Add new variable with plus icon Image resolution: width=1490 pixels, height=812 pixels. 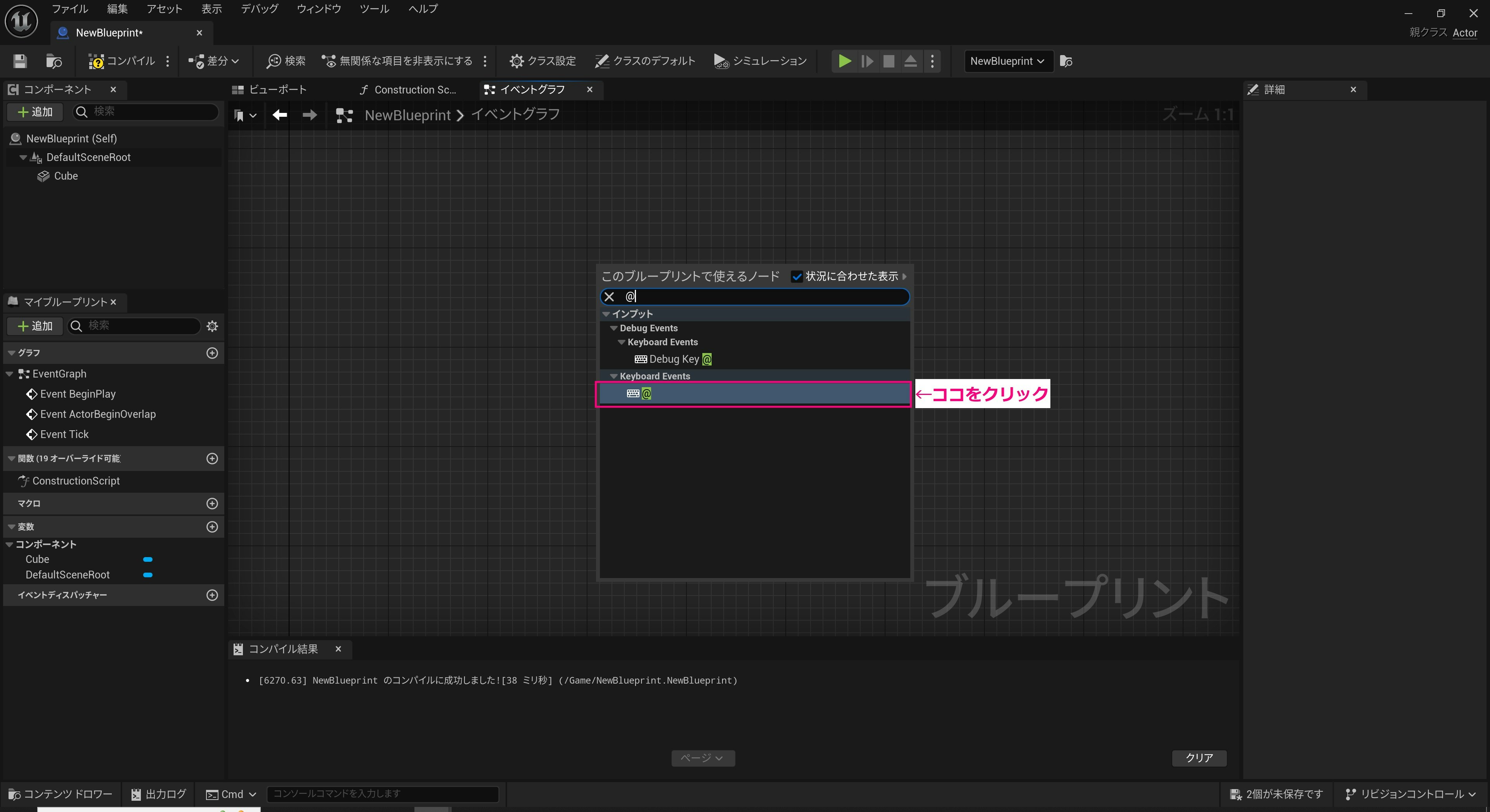(x=212, y=527)
